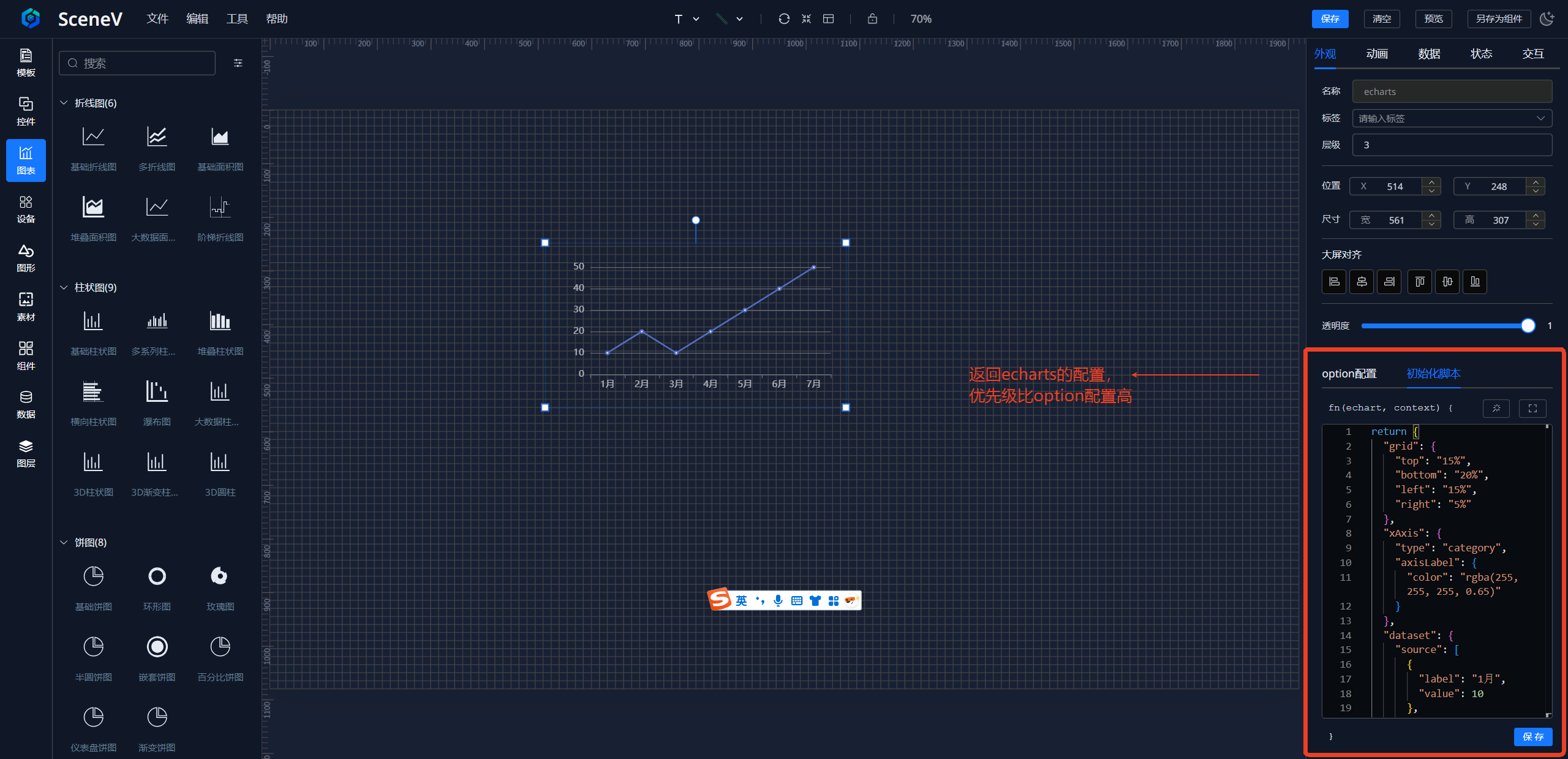Open the 文件 menu

pyautogui.click(x=157, y=19)
